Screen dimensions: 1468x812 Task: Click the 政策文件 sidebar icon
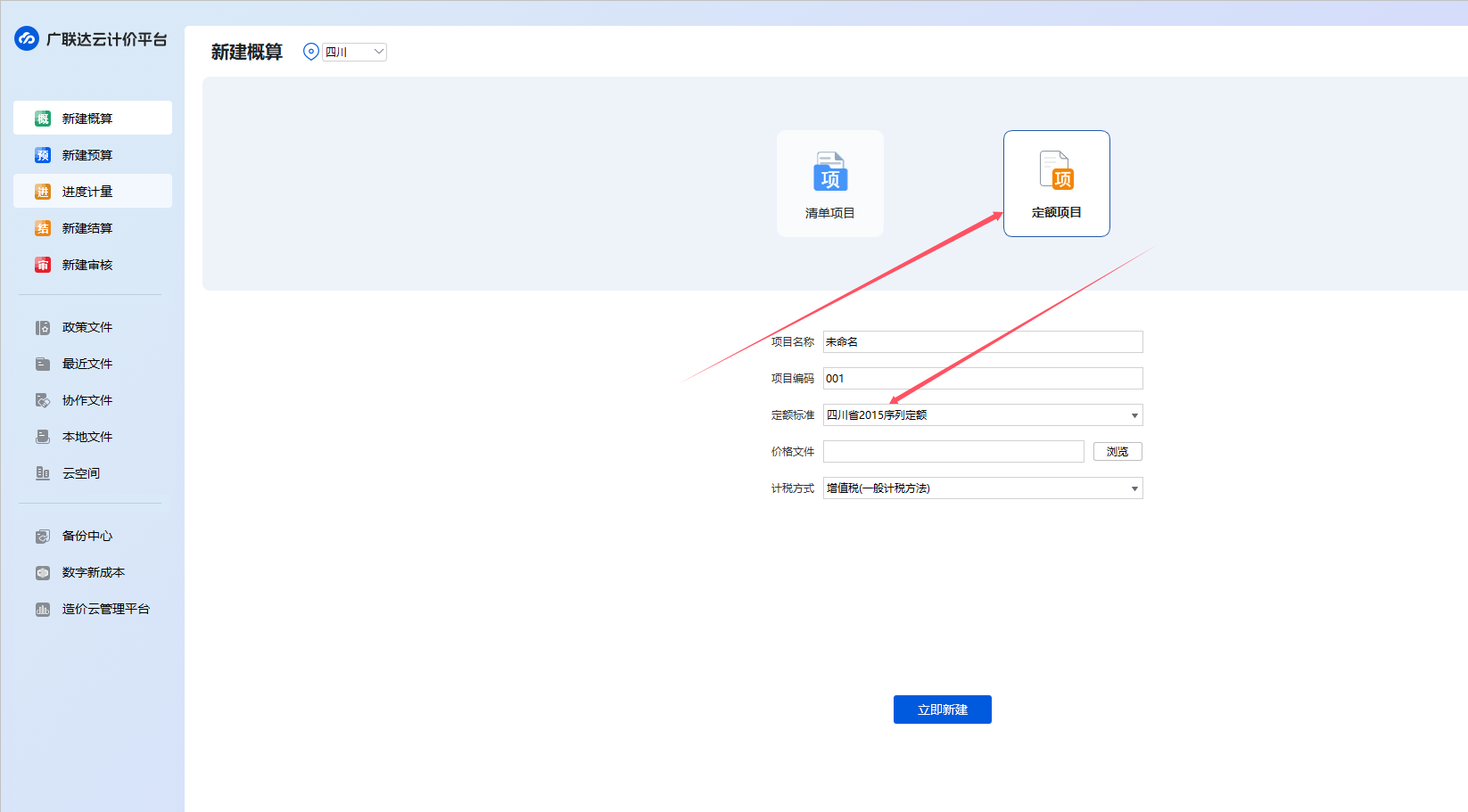click(x=43, y=327)
